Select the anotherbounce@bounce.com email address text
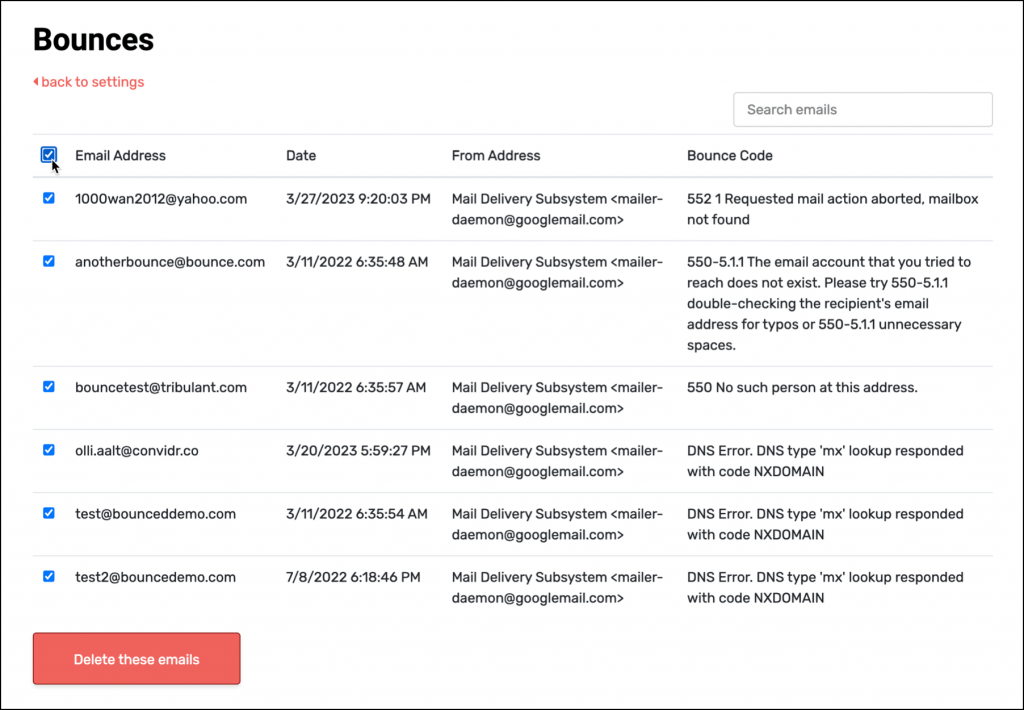The width and height of the screenshot is (1024, 710). (x=170, y=262)
